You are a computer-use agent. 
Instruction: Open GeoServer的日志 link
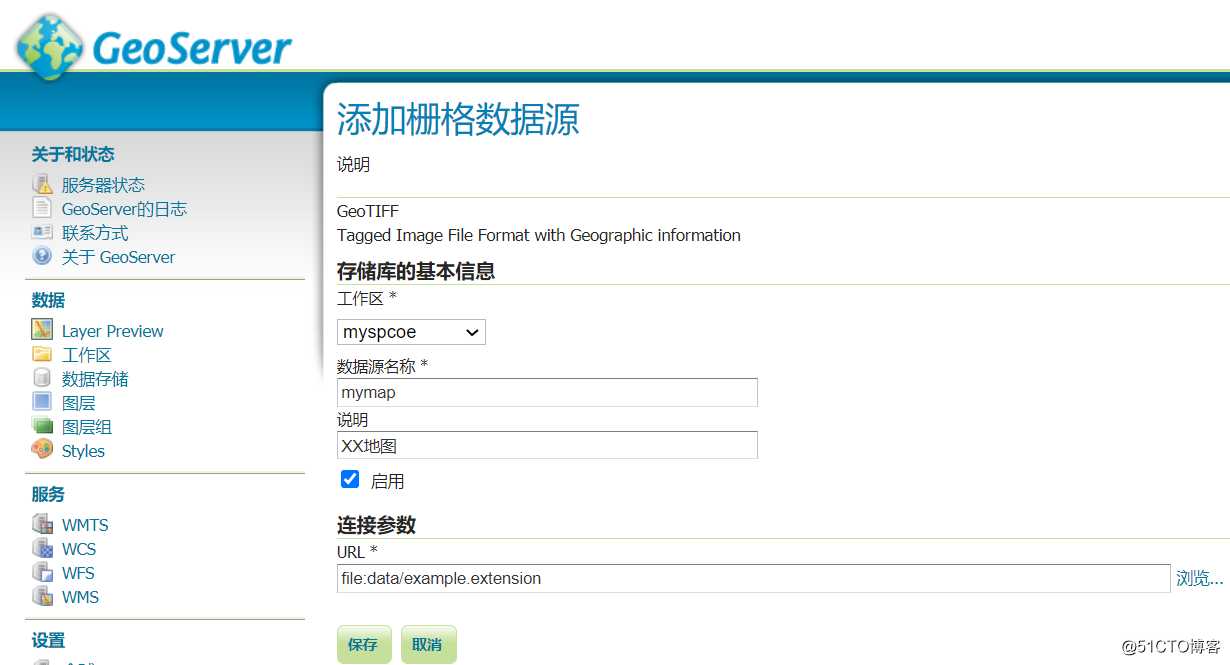click(124, 209)
